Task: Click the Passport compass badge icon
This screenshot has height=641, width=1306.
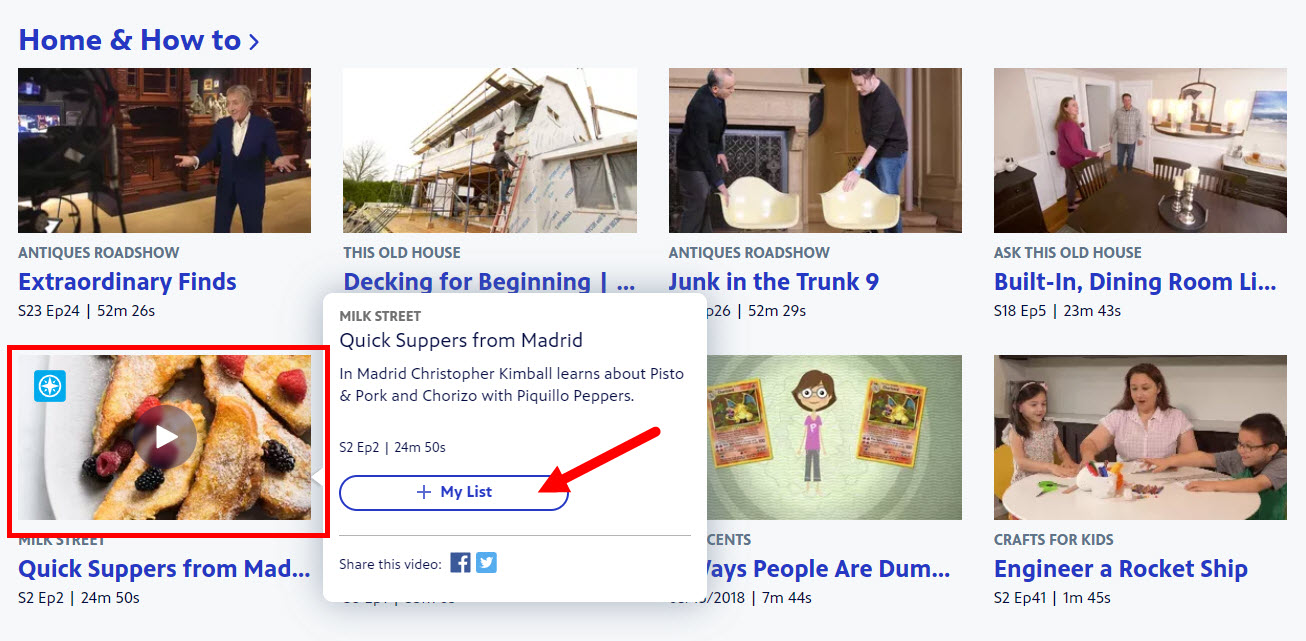Action: pos(49,387)
